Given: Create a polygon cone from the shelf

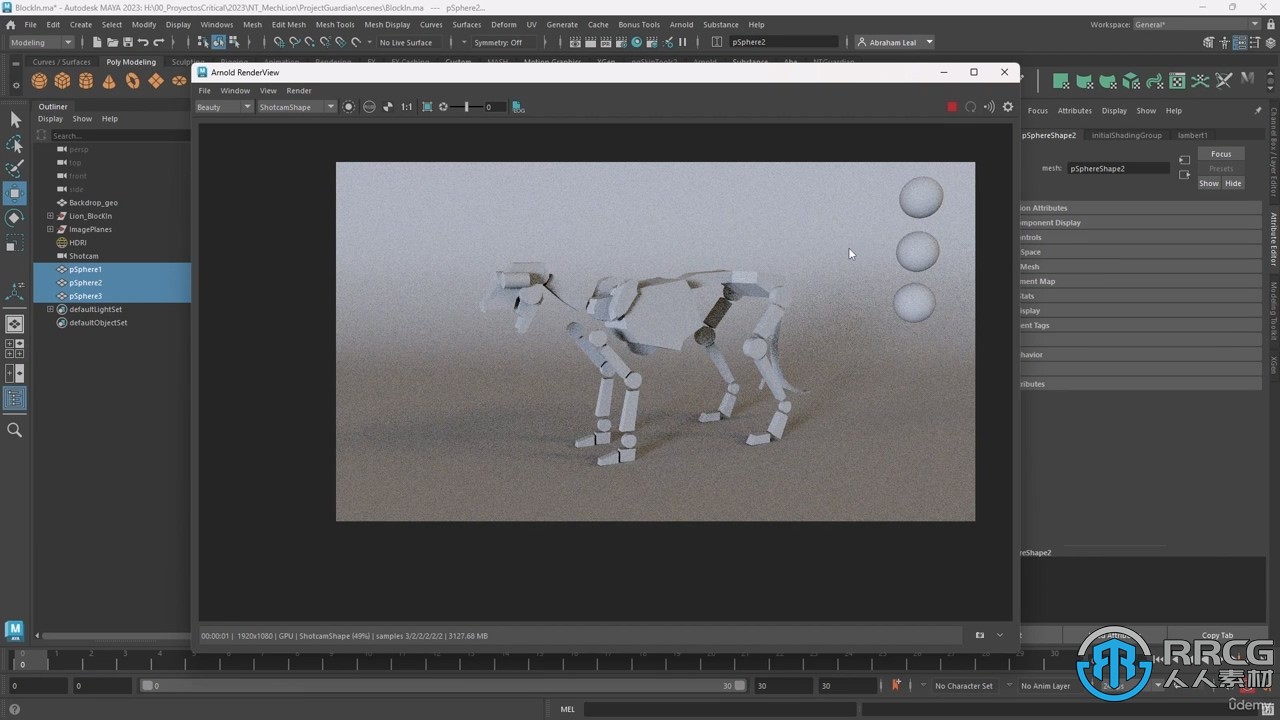Looking at the screenshot, I should tap(109, 81).
